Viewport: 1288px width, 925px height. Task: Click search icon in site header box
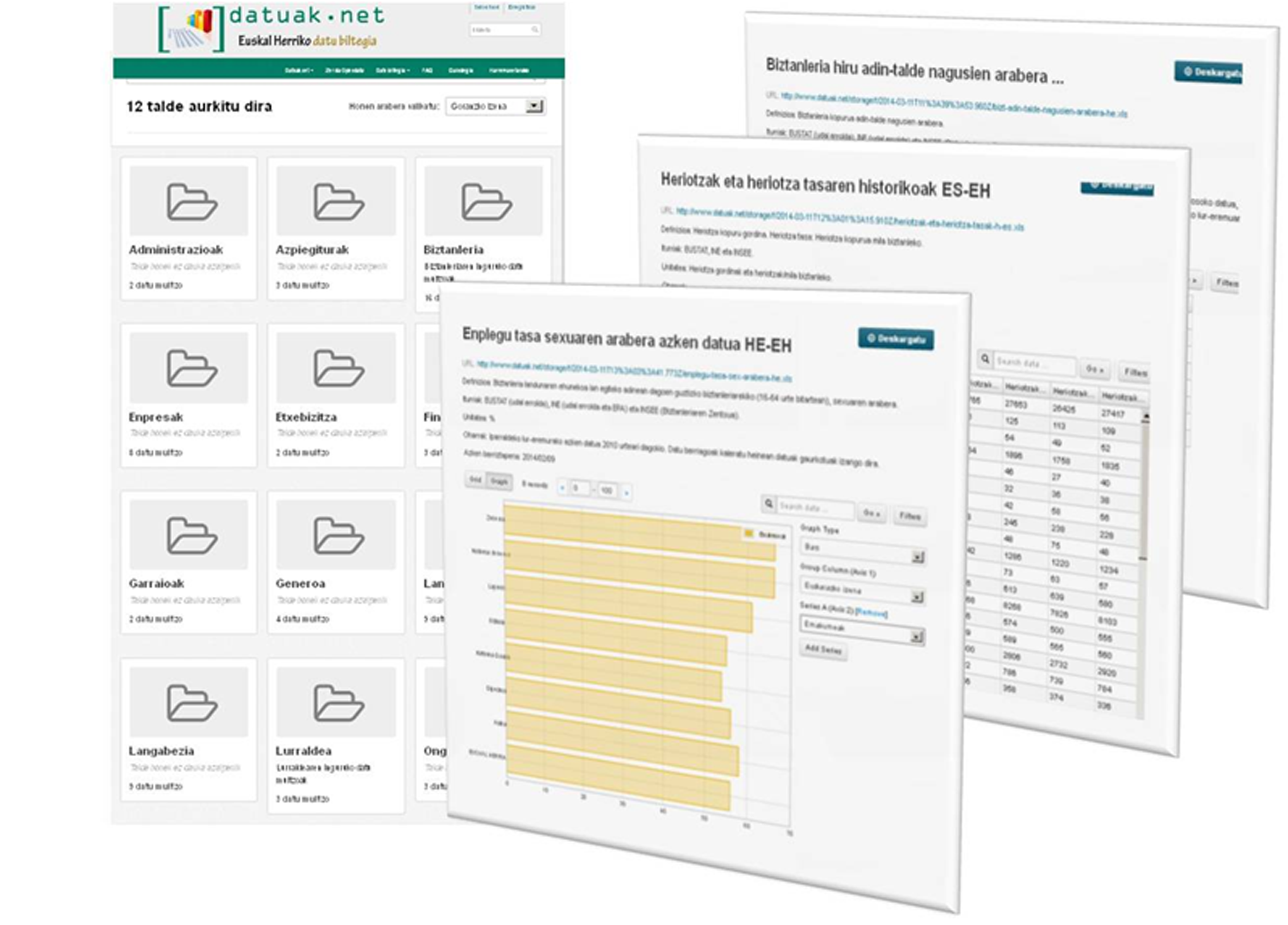pos(535,29)
